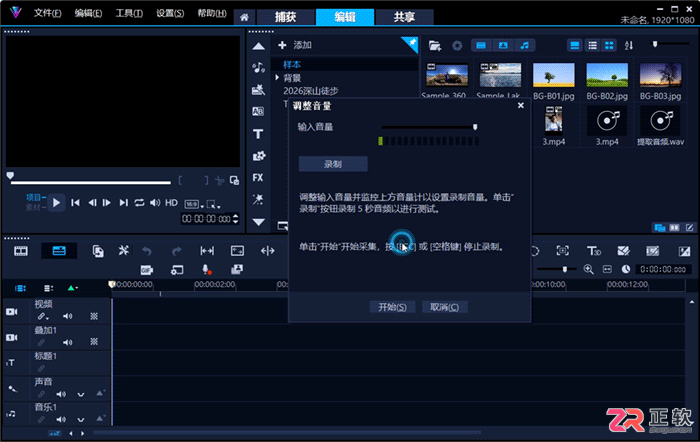Mute the 视频 track speaker
The width and height of the screenshot is (700, 442).
(x=67, y=316)
